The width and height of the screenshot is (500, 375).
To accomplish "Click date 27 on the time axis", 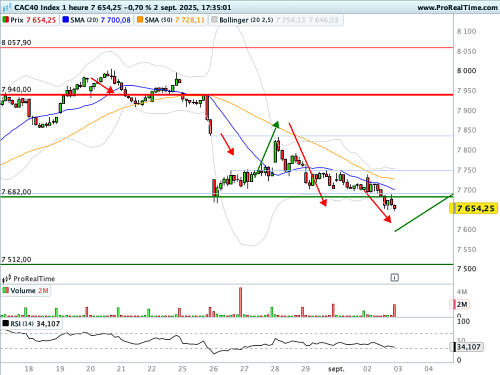I will (244, 369).
